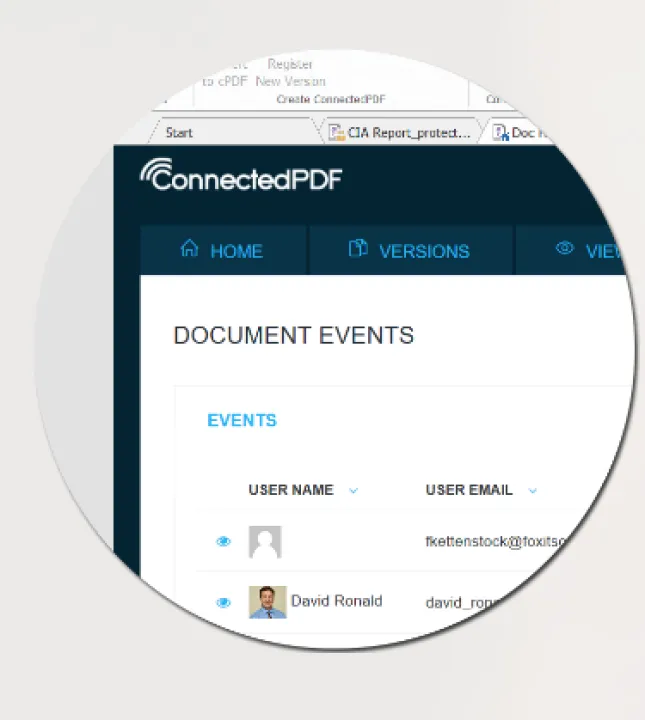Viewport: 645px width, 720px height.
Task: Switch to the CIA Report_protect tab
Action: 400,133
